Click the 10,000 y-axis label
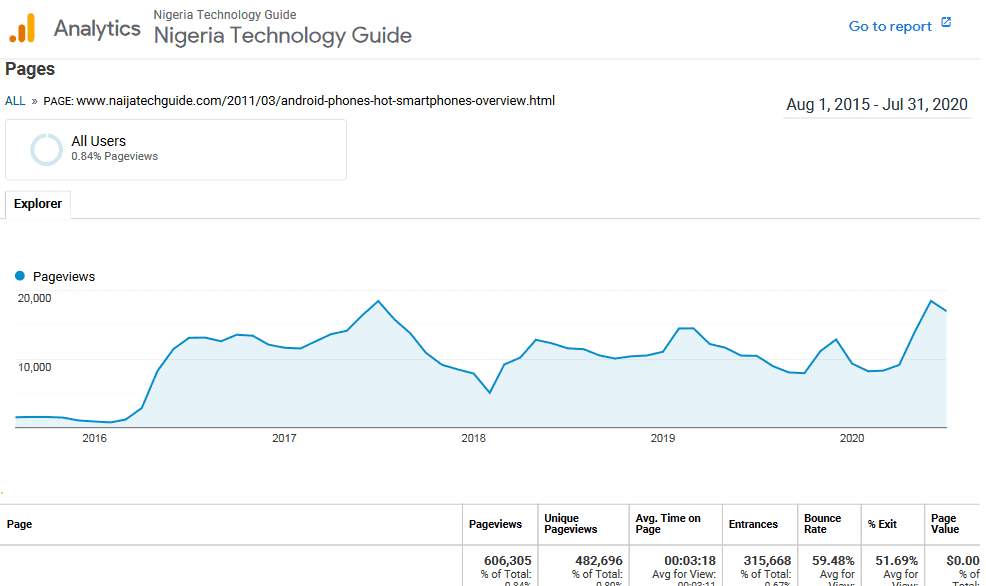This screenshot has height=586, width=986. coord(35,367)
